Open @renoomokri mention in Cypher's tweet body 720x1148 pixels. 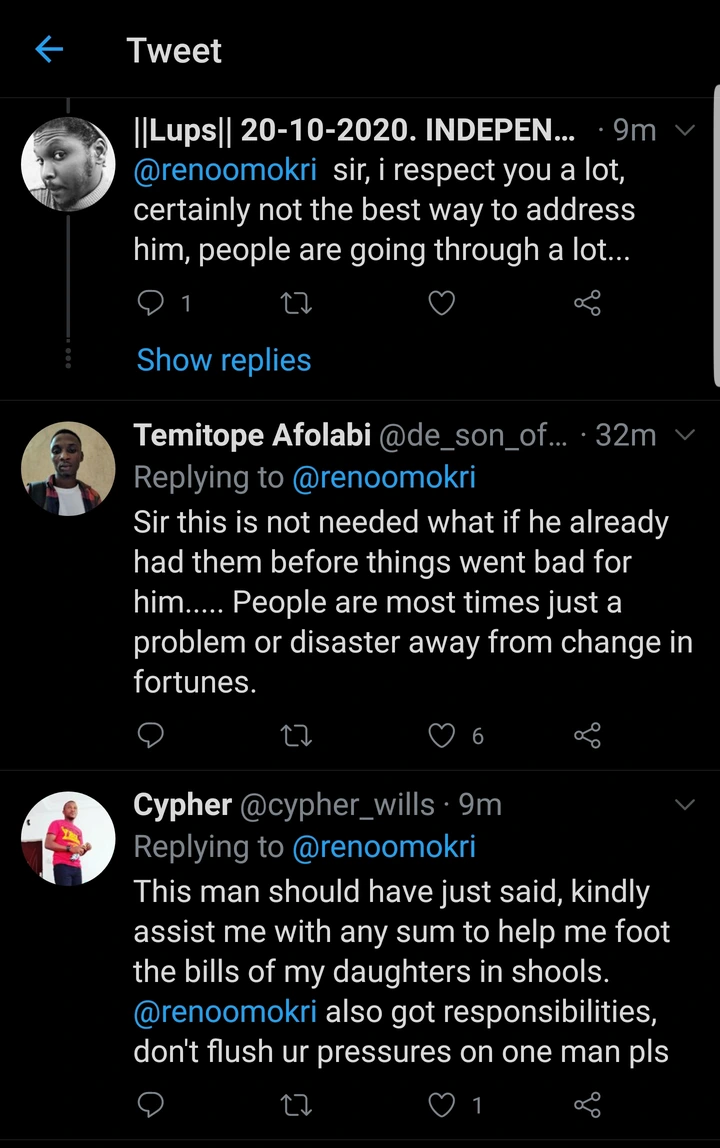point(225,1011)
